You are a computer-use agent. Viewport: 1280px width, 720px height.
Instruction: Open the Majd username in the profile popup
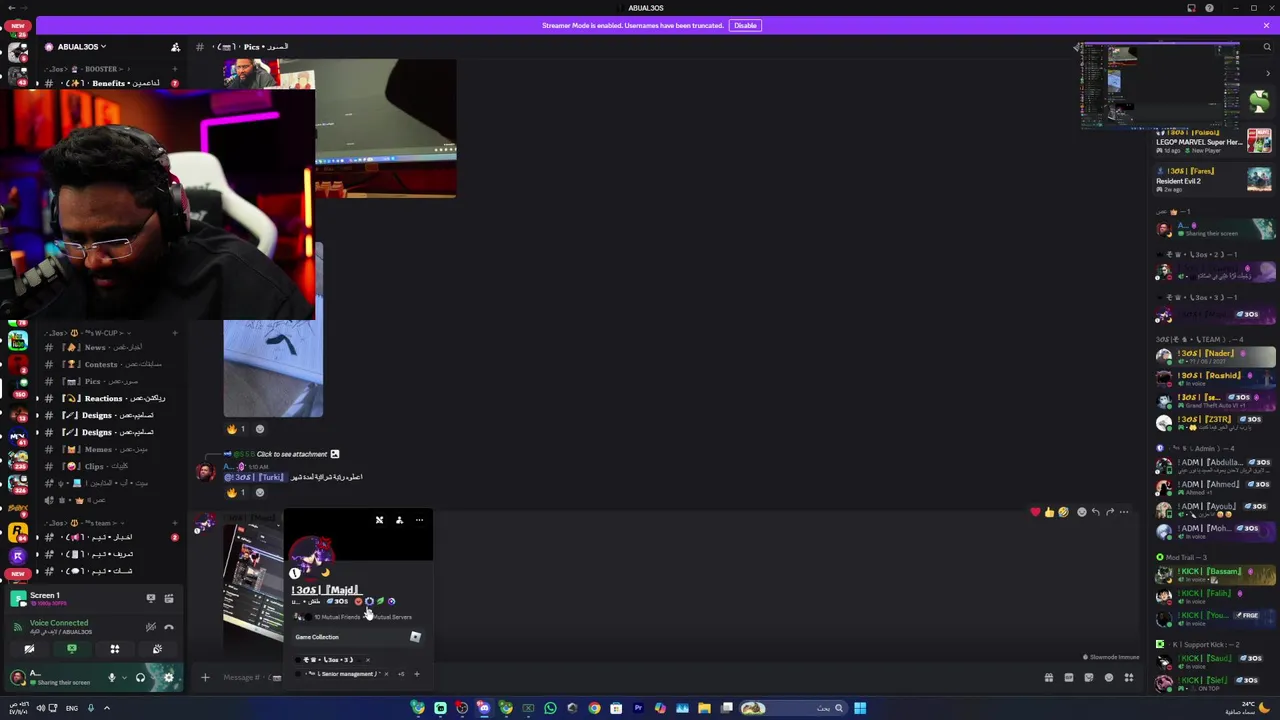coord(327,590)
